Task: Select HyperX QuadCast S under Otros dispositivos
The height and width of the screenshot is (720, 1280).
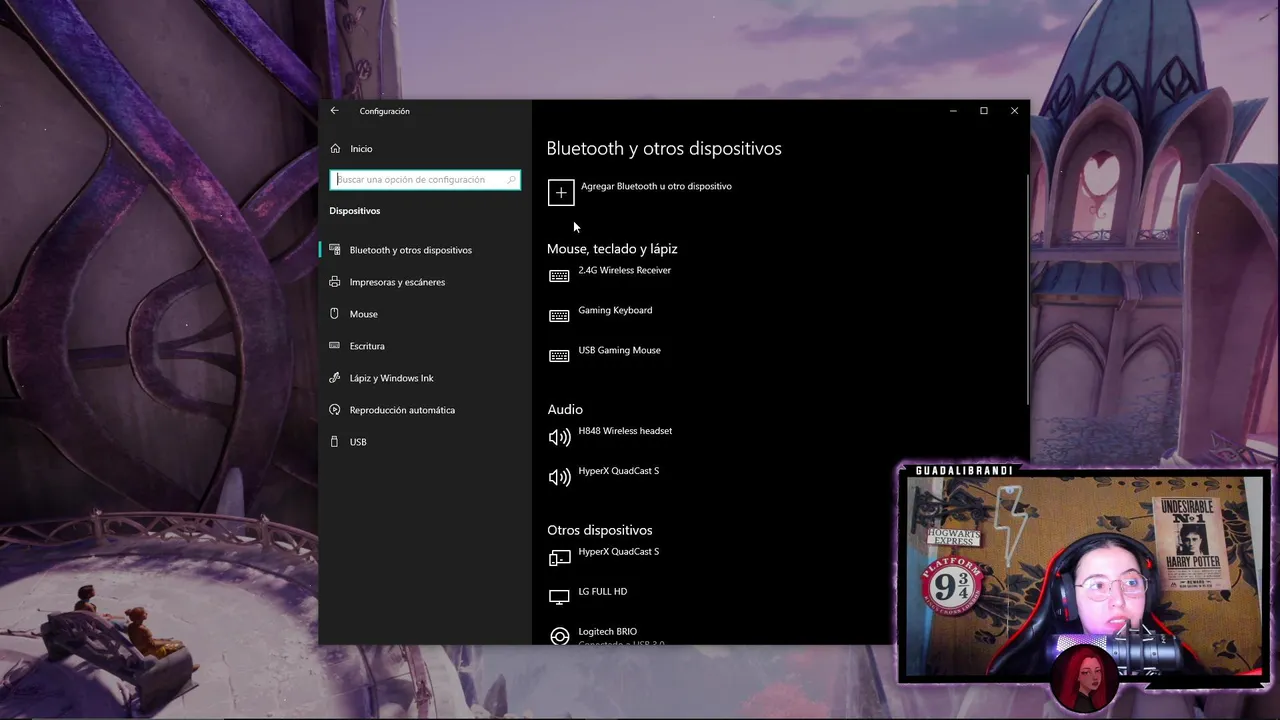Action: (618, 552)
